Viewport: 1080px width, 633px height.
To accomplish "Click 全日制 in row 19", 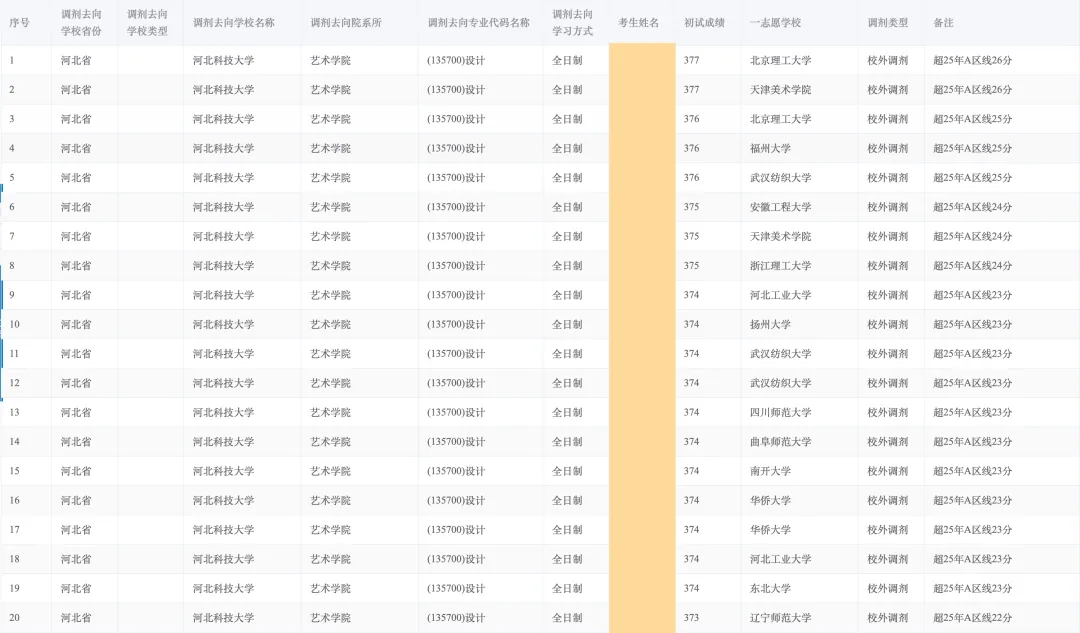I will [x=567, y=588].
